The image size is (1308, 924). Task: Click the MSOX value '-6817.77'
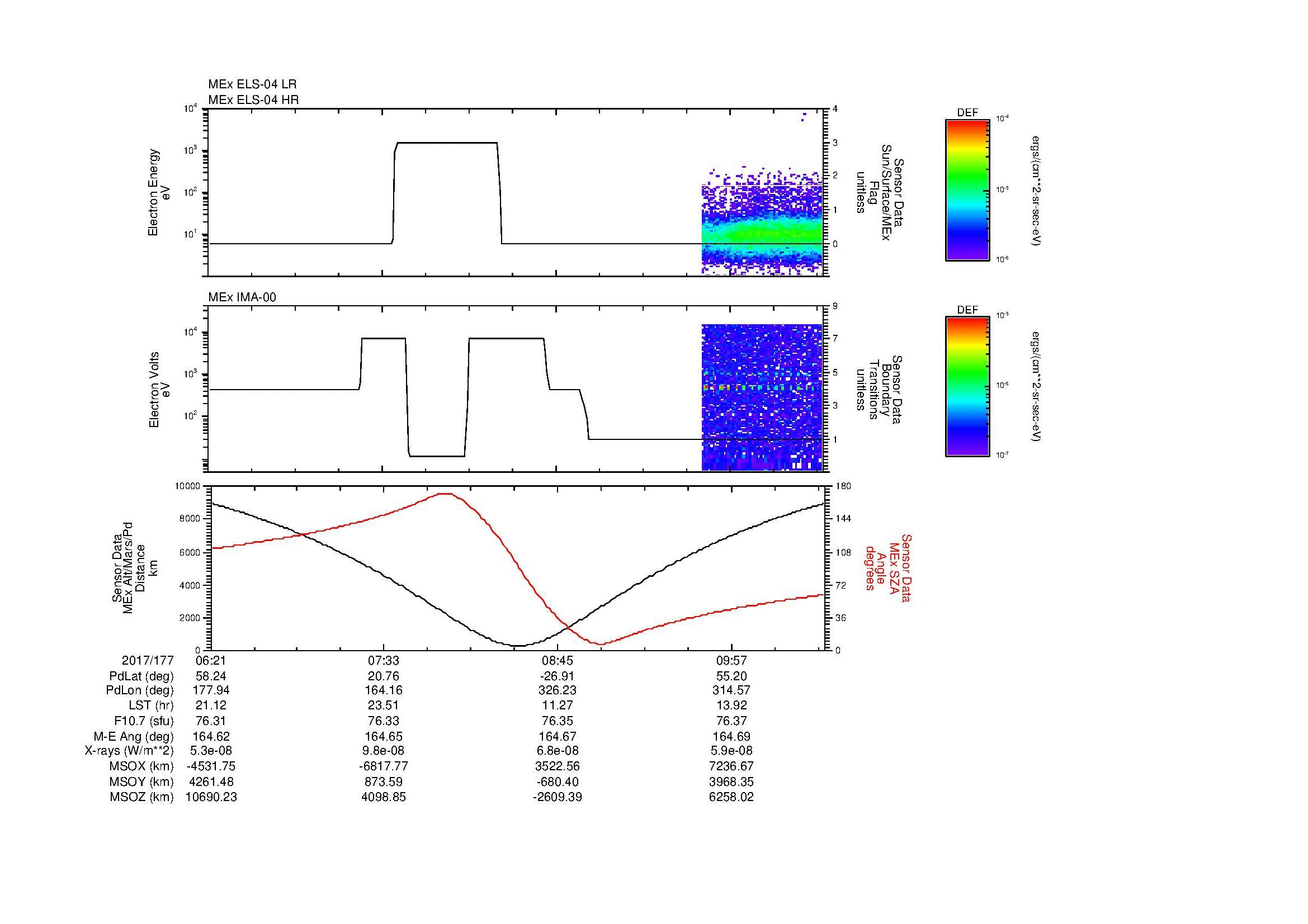coord(384,766)
